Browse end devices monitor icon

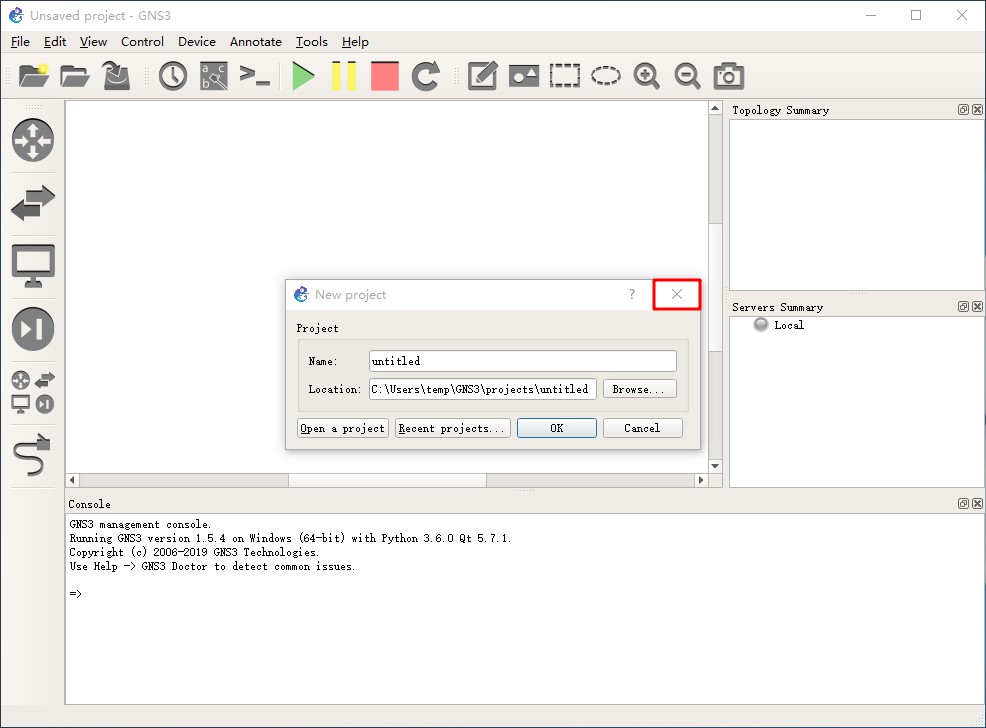pos(33,266)
